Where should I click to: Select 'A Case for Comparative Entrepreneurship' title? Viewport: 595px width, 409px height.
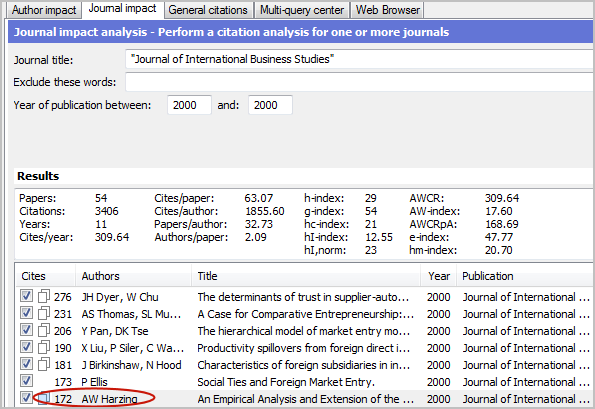(x=305, y=314)
